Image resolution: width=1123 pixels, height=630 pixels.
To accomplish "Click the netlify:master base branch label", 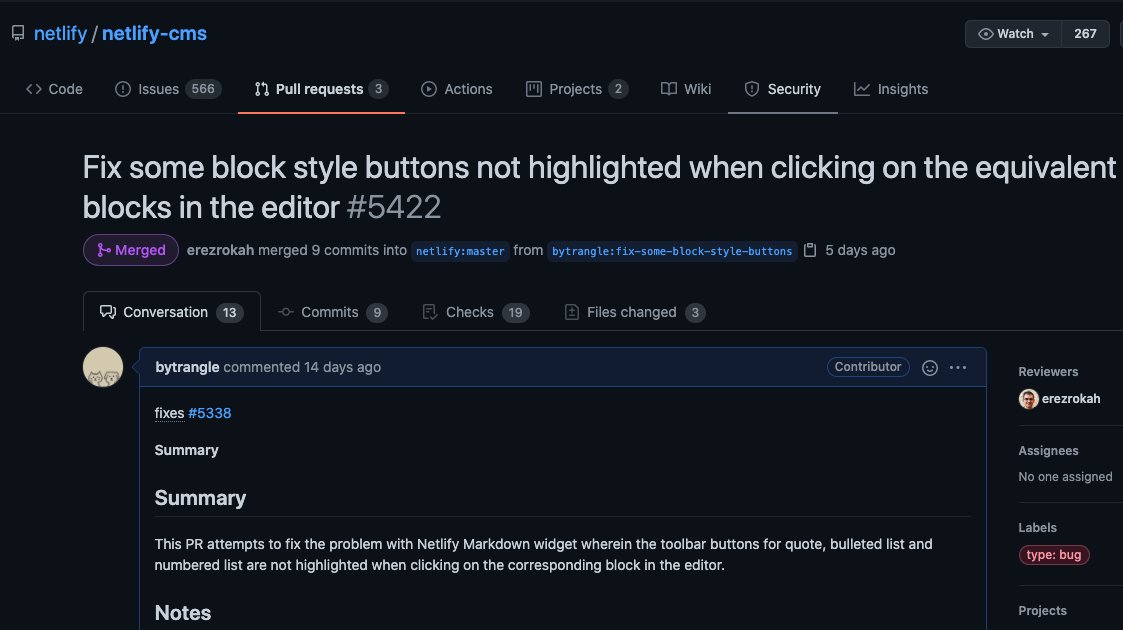I will 460,251.
